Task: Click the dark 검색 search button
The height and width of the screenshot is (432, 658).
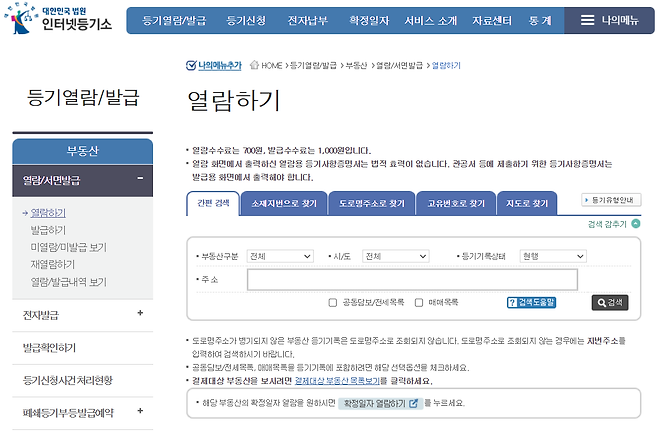Action: tap(610, 302)
